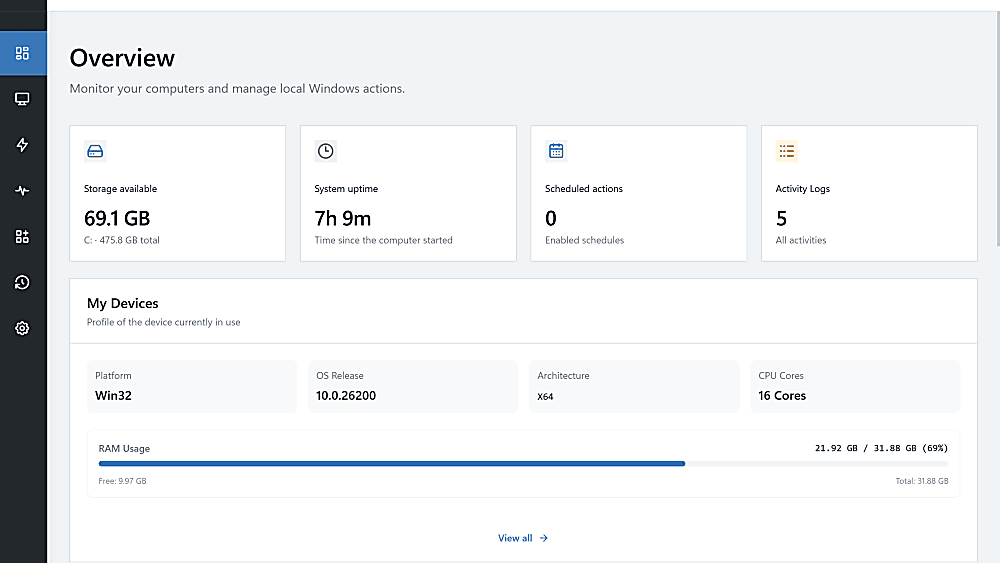Click the storage drive icon
Screen dimensions: 1000x563
95,151
